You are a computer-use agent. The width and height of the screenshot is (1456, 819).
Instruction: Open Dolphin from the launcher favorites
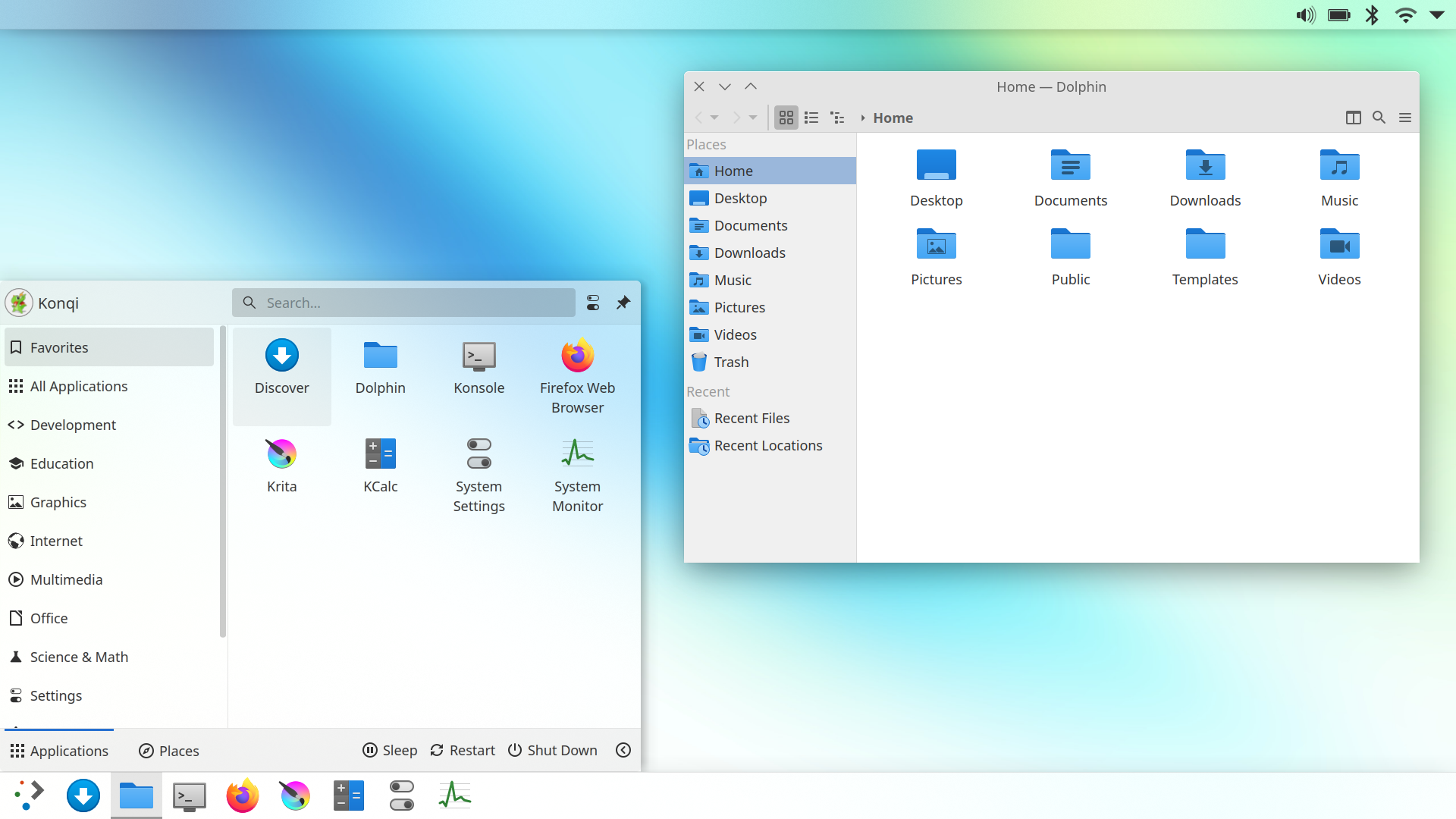pyautogui.click(x=380, y=376)
